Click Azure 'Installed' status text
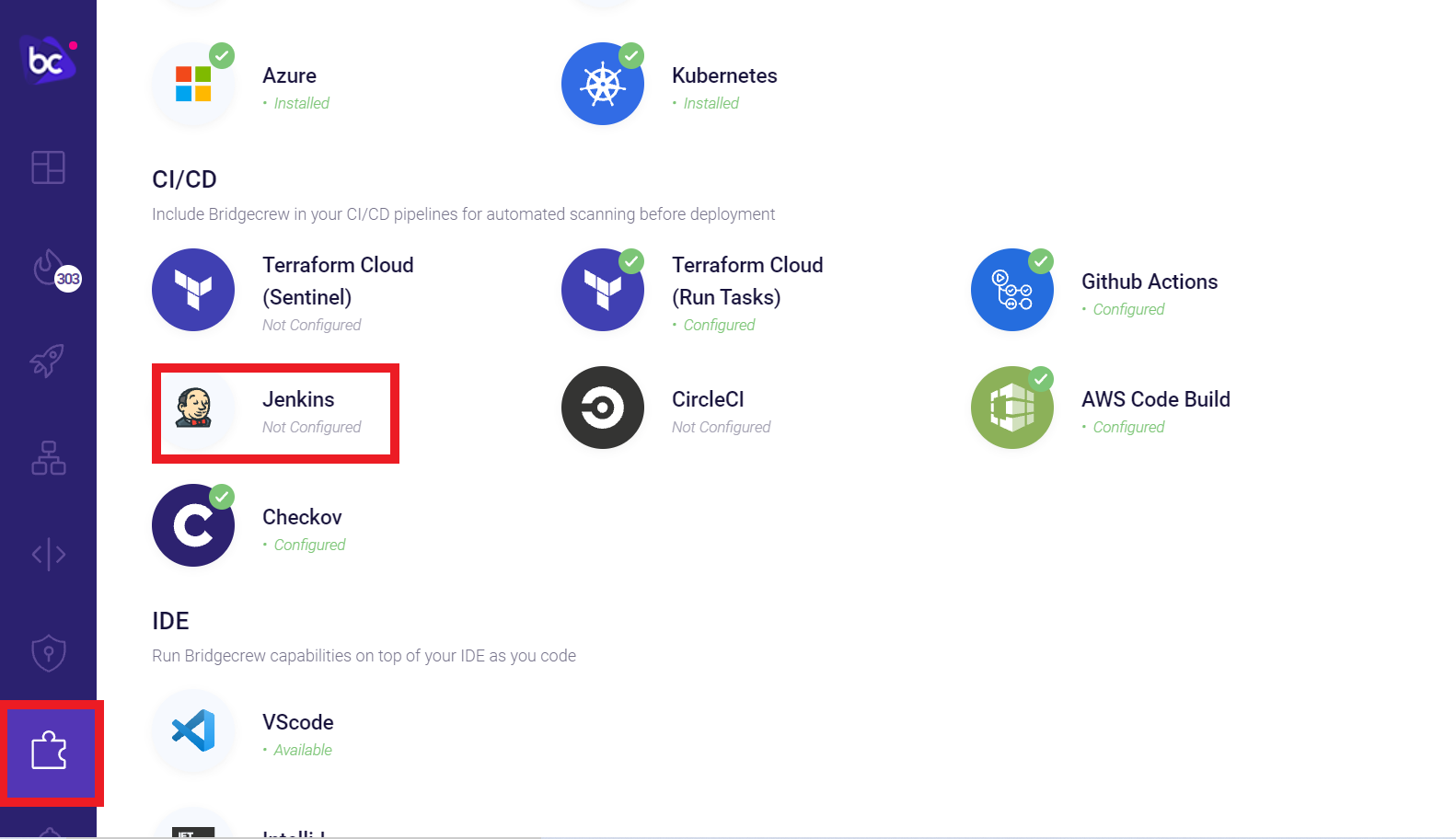The height and width of the screenshot is (839, 1456). [301, 103]
